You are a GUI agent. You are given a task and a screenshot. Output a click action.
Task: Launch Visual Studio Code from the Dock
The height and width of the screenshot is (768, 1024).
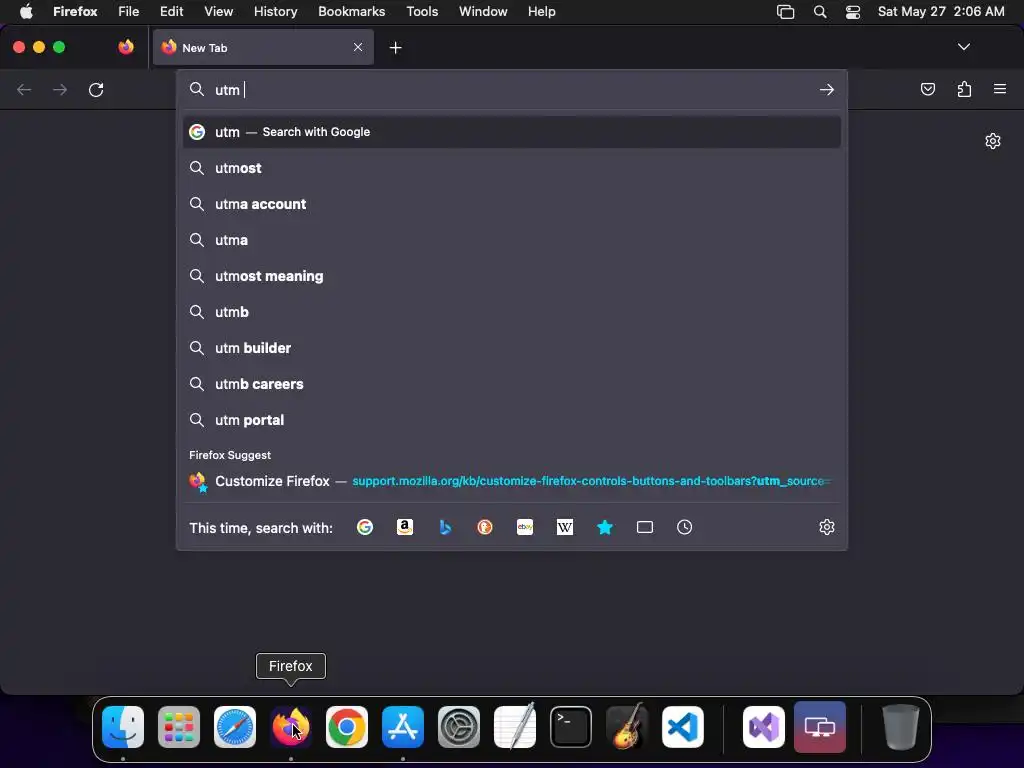coord(682,727)
